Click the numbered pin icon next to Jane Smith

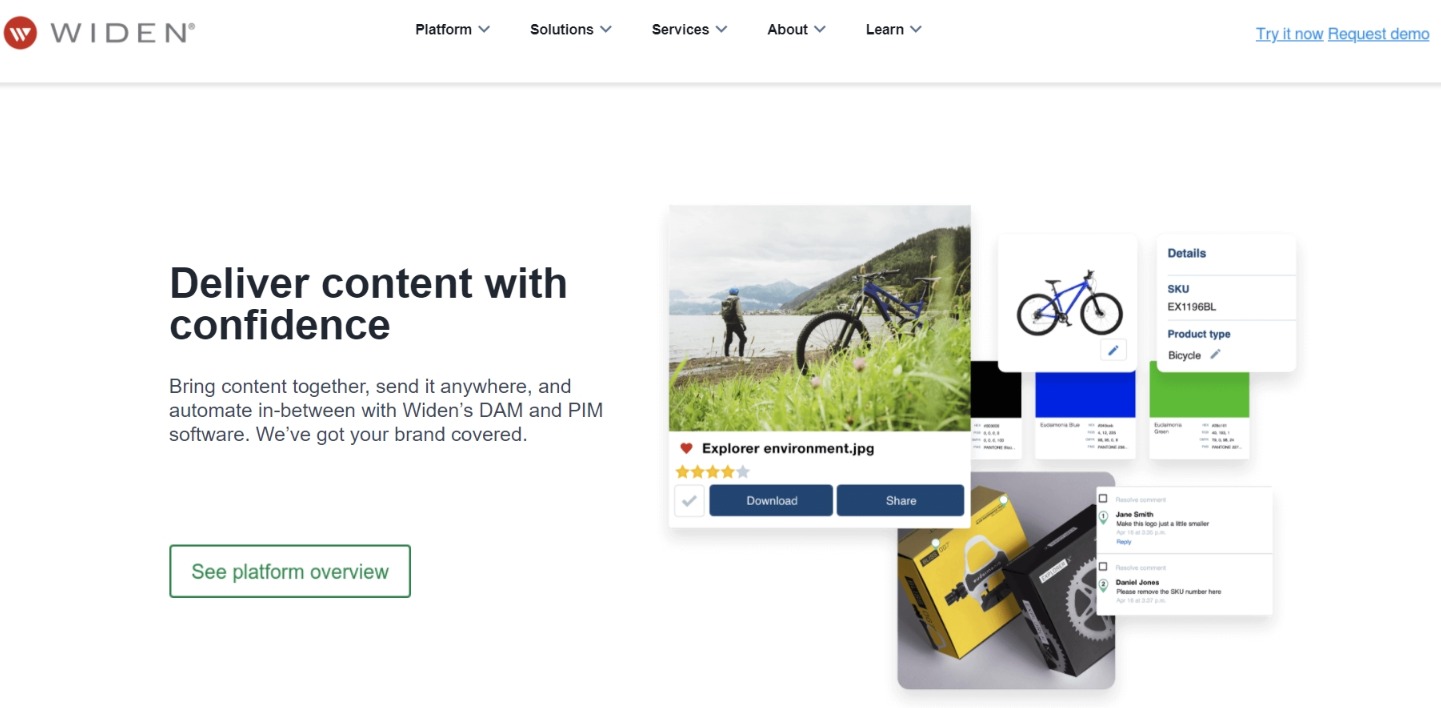pyautogui.click(x=1103, y=518)
